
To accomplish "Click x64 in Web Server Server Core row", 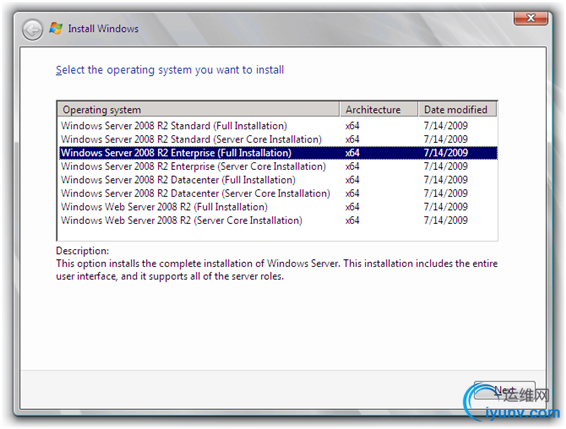I will 352,220.
